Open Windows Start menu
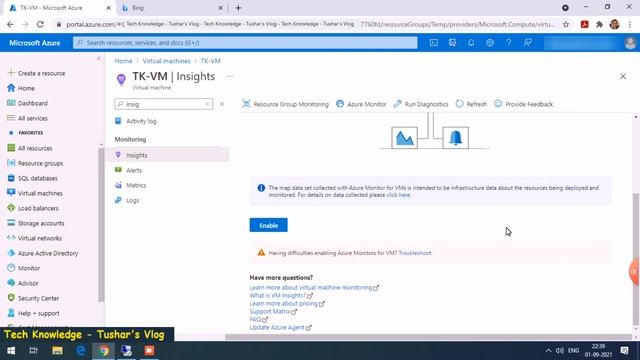Image resolution: width=640 pixels, height=360 pixels. (x=11, y=351)
